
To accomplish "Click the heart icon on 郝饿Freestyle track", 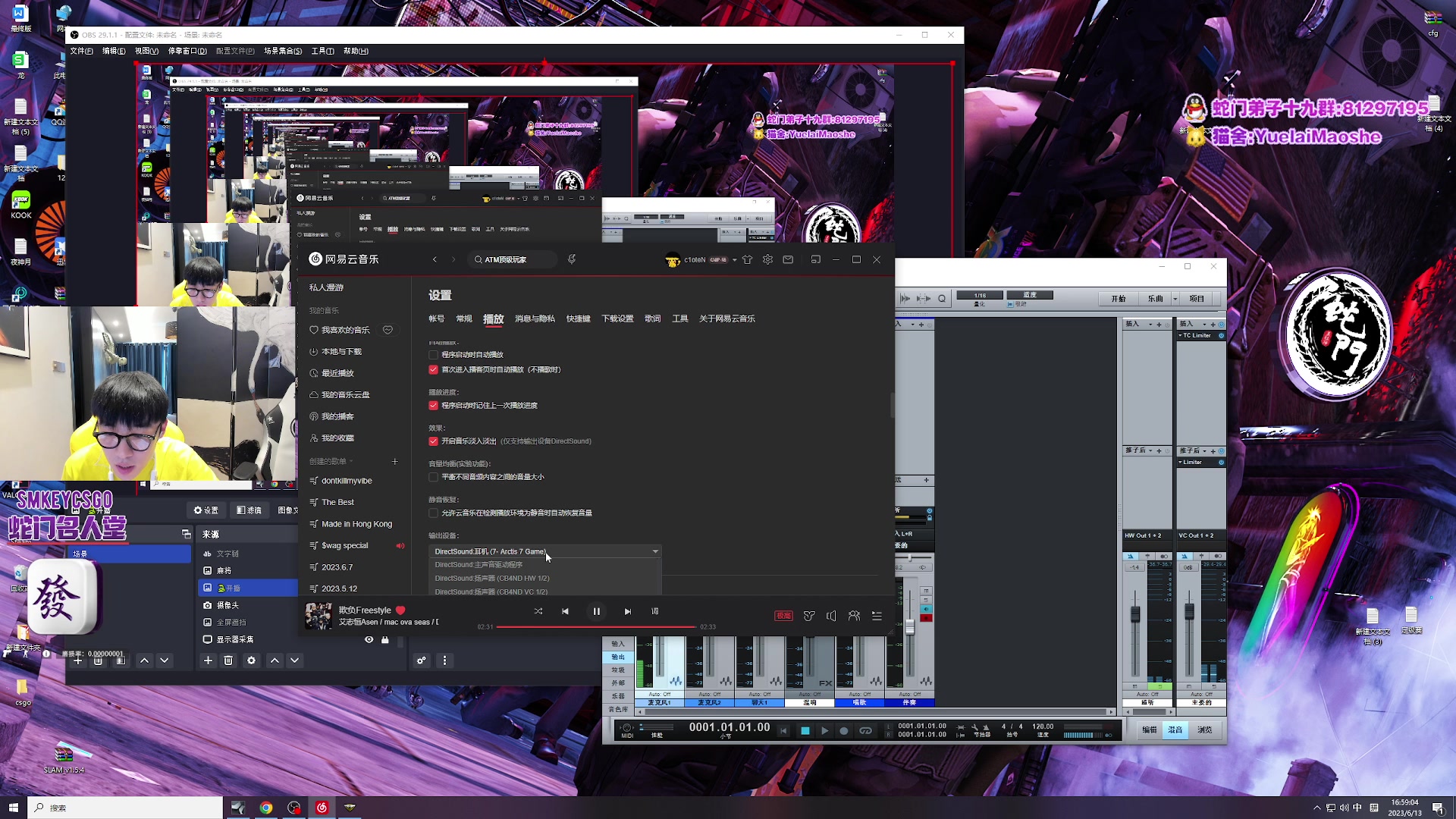I will (x=400, y=610).
